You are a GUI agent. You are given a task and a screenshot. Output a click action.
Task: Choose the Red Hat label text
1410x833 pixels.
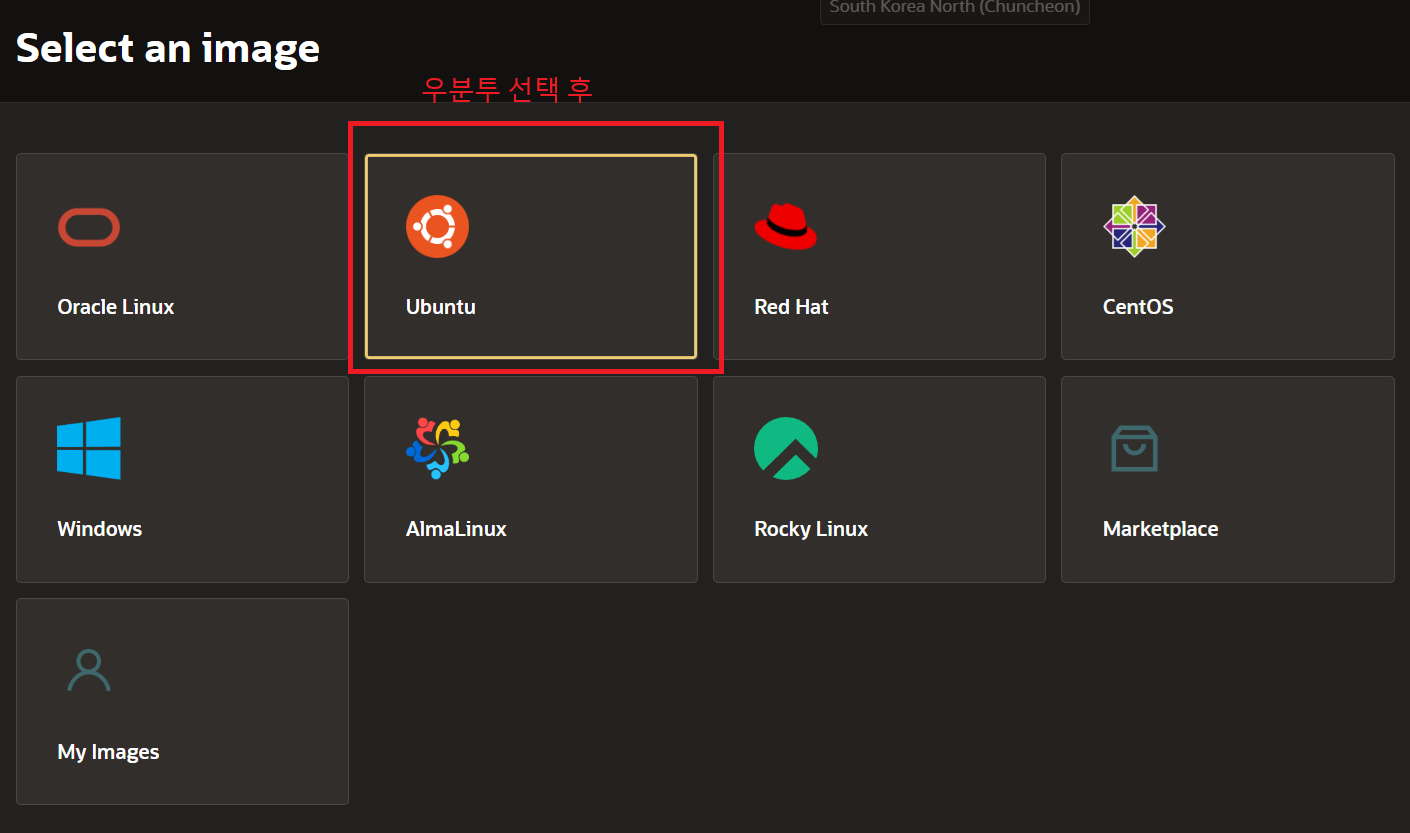point(791,307)
